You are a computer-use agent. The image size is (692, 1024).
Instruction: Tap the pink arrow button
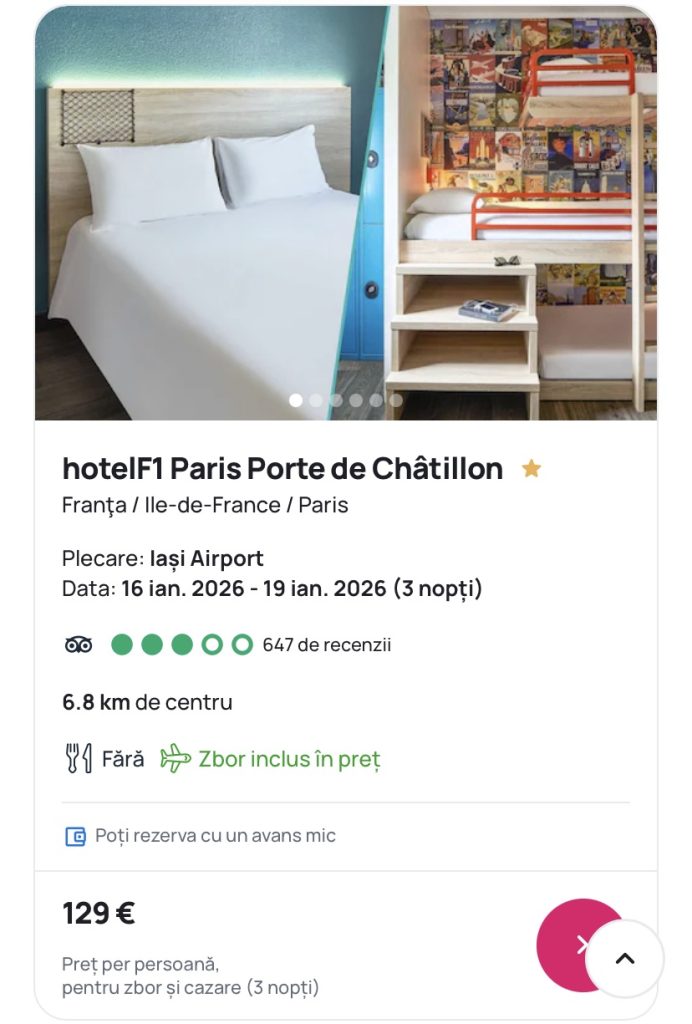tap(574, 944)
